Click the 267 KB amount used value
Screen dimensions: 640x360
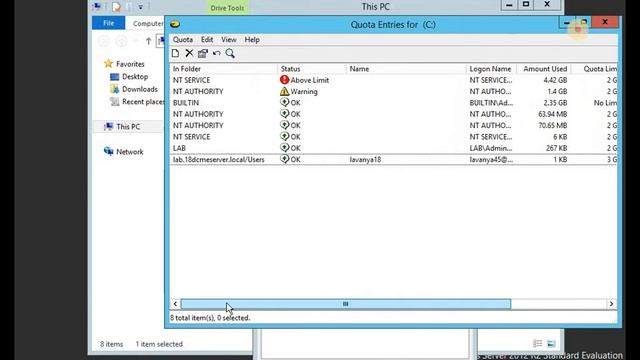click(x=556, y=148)
